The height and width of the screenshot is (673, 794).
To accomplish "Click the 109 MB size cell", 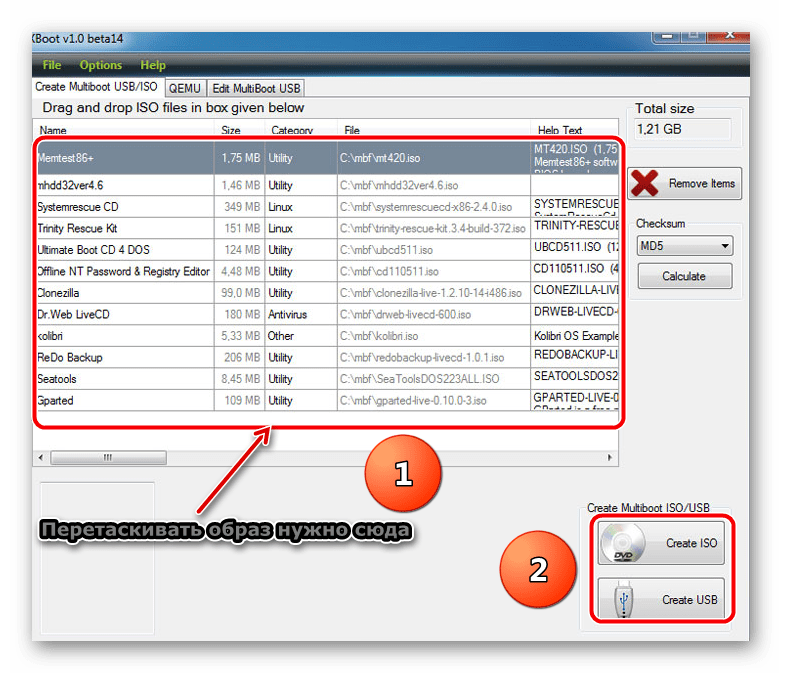I will click(242, 401).
